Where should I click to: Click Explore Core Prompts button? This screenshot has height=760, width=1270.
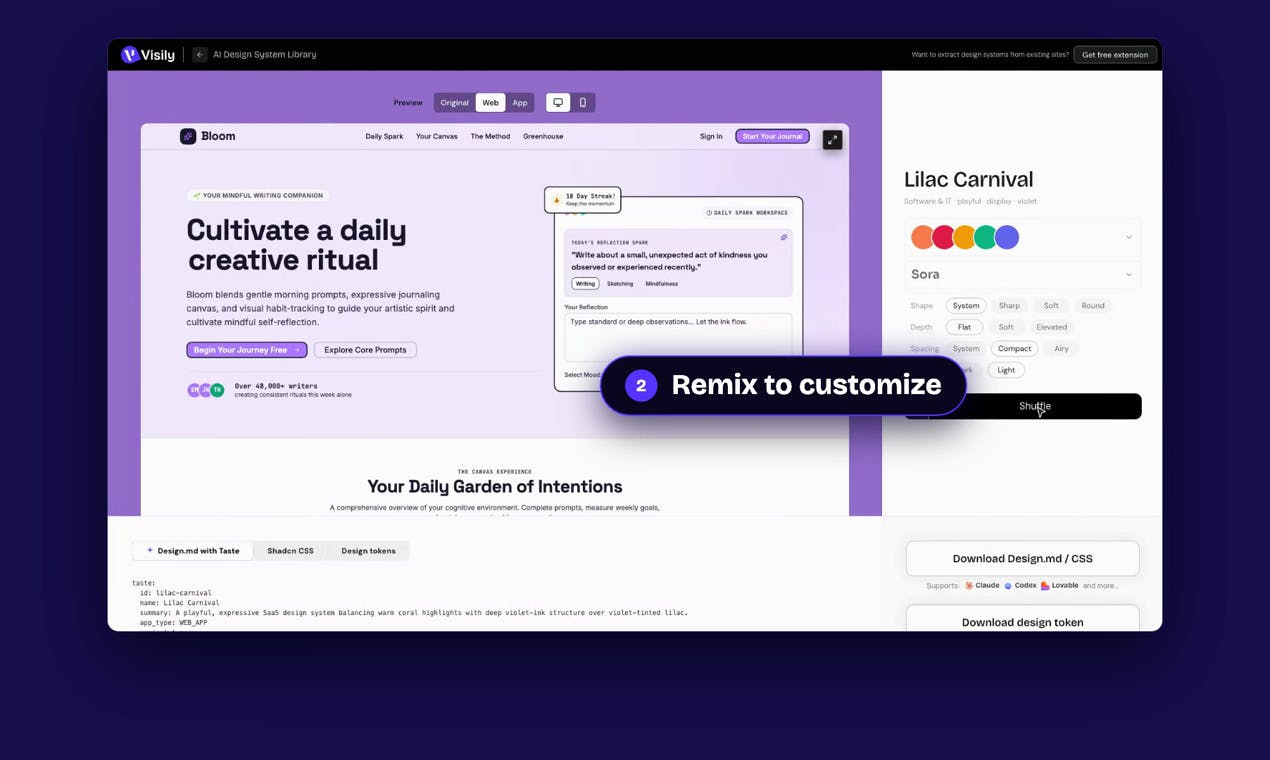click(x=365, y=350)
